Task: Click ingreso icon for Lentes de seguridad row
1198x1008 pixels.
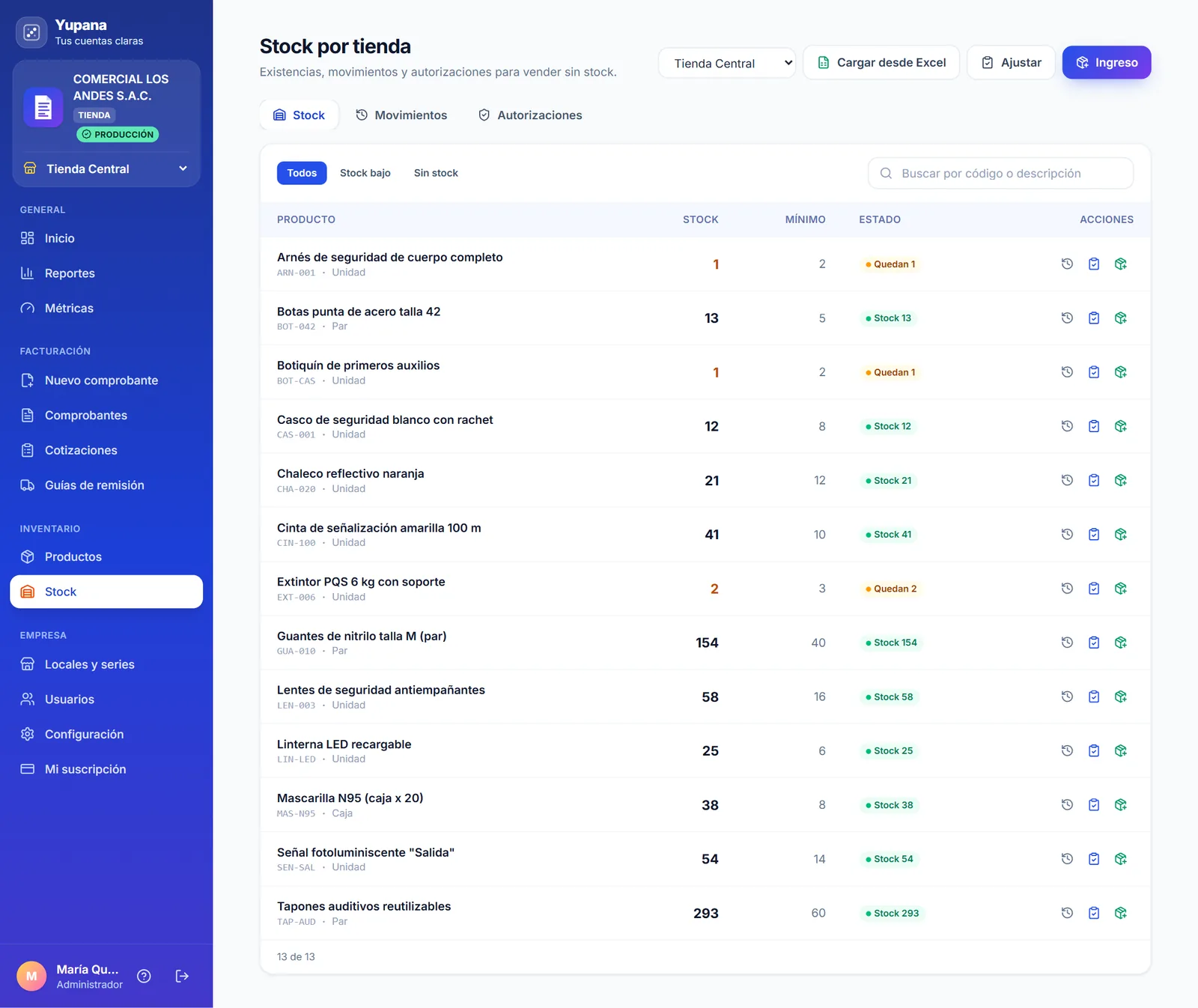Action: pyautogui.click(x=1121, y=696)
